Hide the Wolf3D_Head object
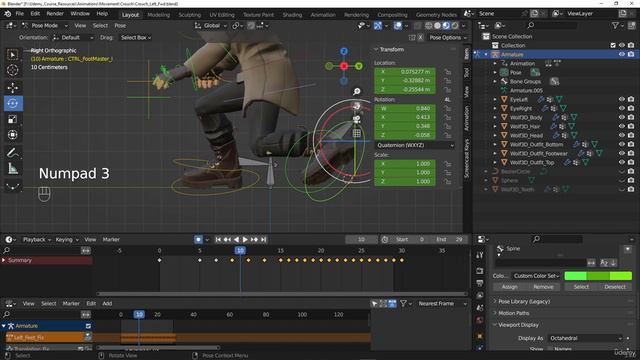 pos(622,135)
